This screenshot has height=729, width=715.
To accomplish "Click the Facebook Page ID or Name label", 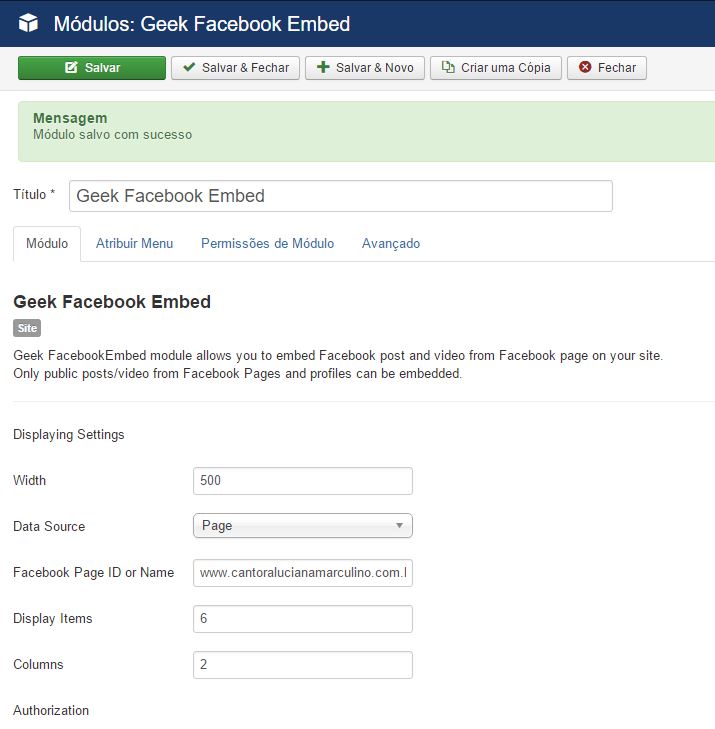I will [x=93, y=573].
